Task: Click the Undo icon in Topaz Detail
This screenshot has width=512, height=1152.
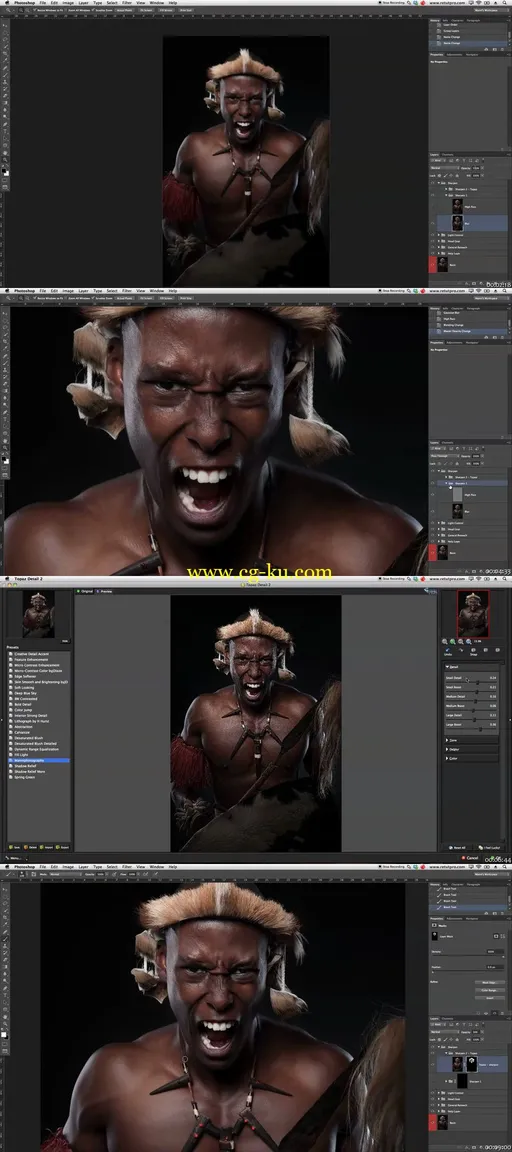Action: [447, 650]
